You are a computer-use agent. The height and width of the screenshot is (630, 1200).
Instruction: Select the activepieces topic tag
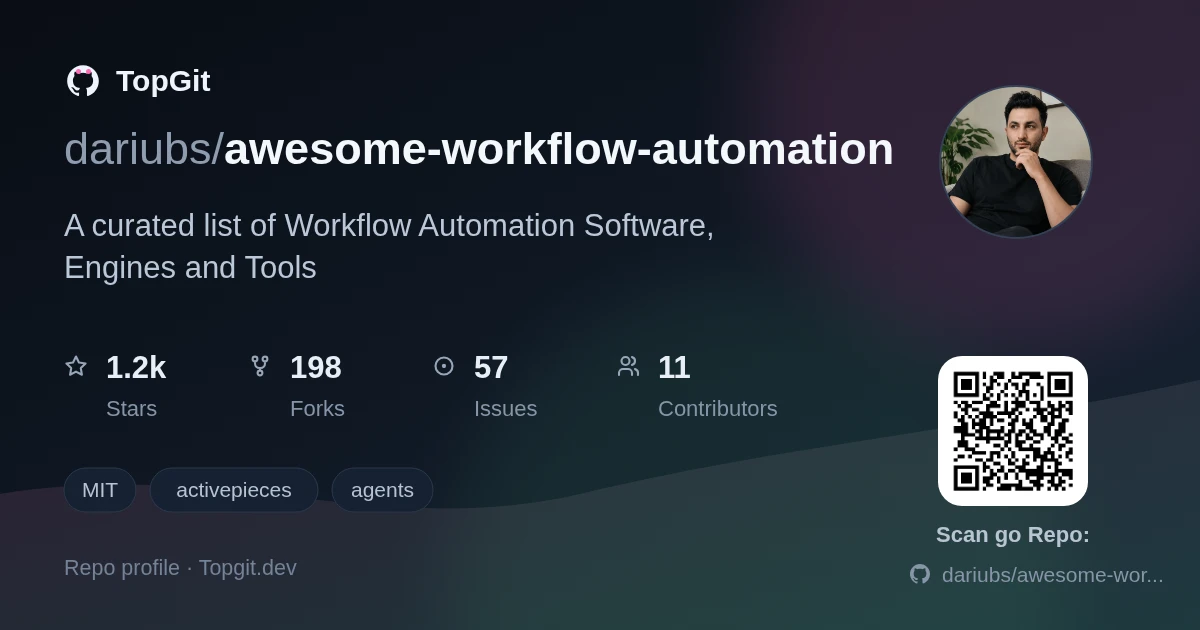(x=234, y=490)
